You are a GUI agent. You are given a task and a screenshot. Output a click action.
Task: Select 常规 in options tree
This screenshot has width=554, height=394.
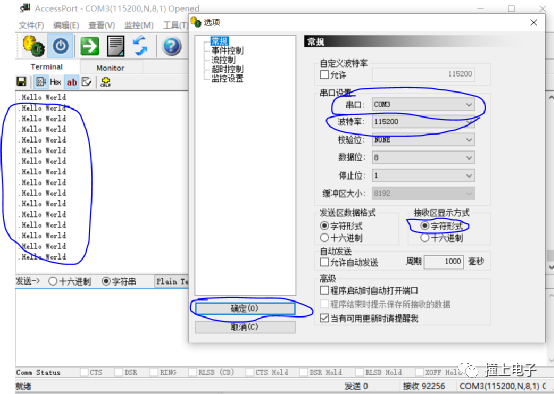pos(220,41)
